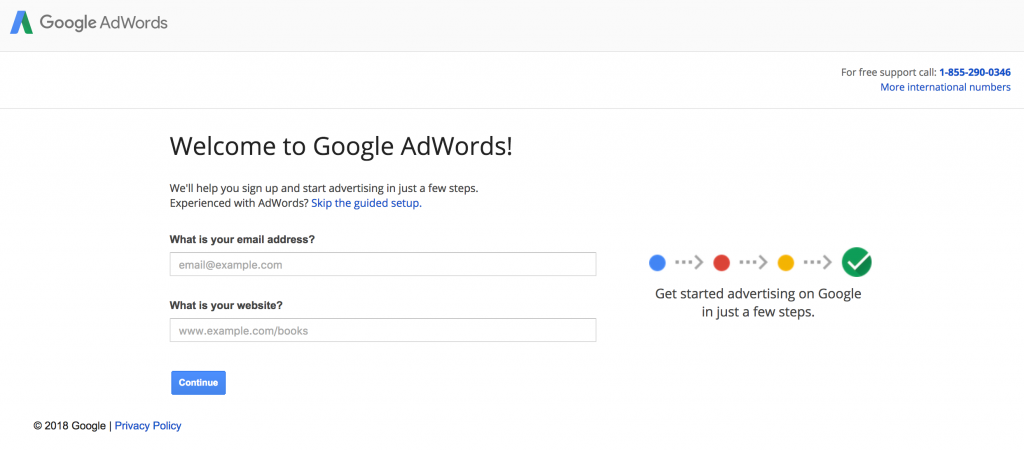Click the Google AdWords logo icon

point(21,23)
